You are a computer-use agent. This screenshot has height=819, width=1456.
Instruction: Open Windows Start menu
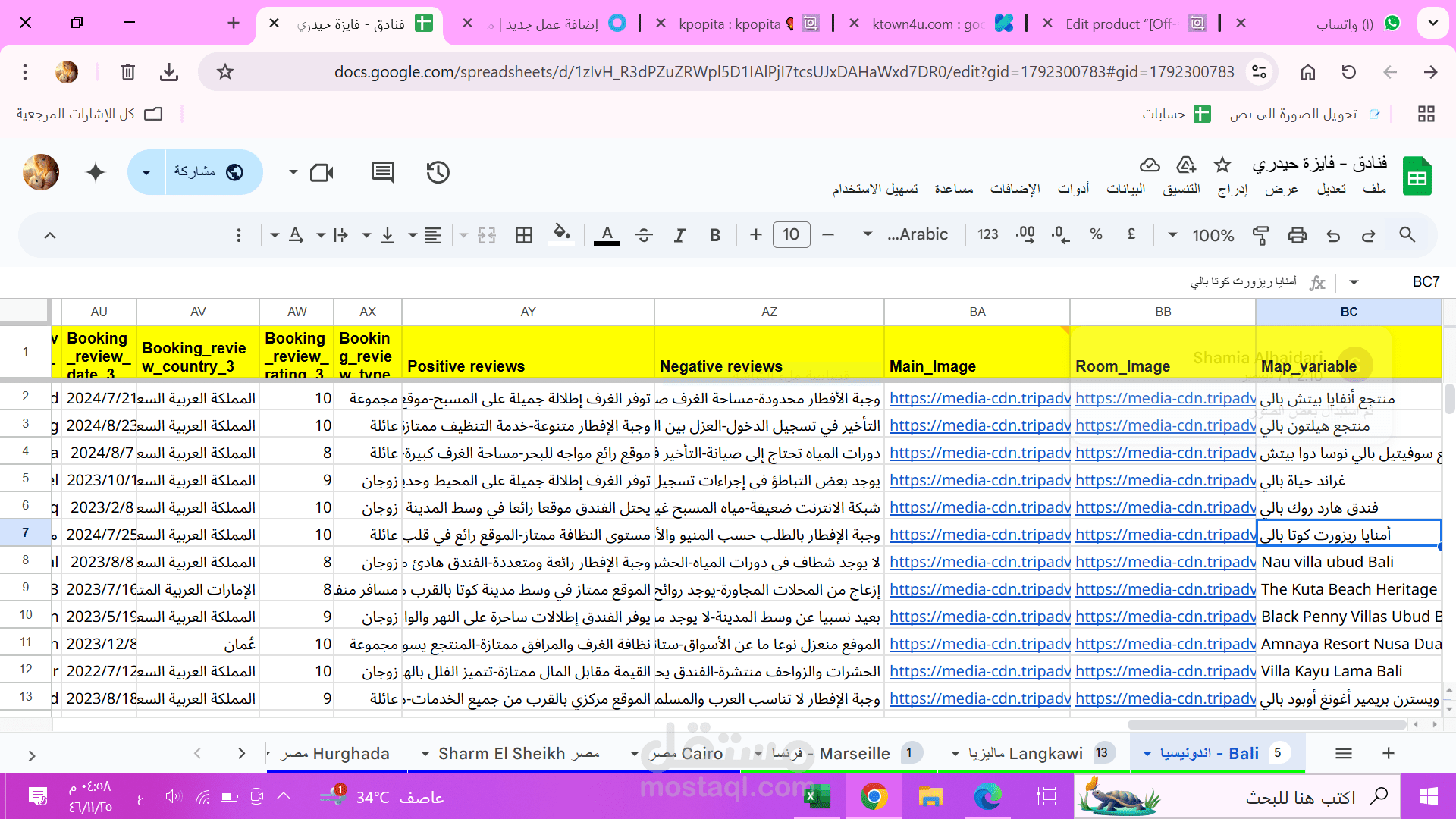pos(1429,796)
